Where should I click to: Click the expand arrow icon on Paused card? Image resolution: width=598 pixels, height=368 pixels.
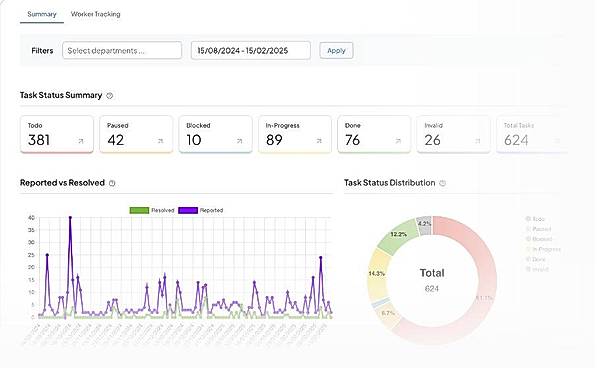pyautogui.click(x=160, y=141)
